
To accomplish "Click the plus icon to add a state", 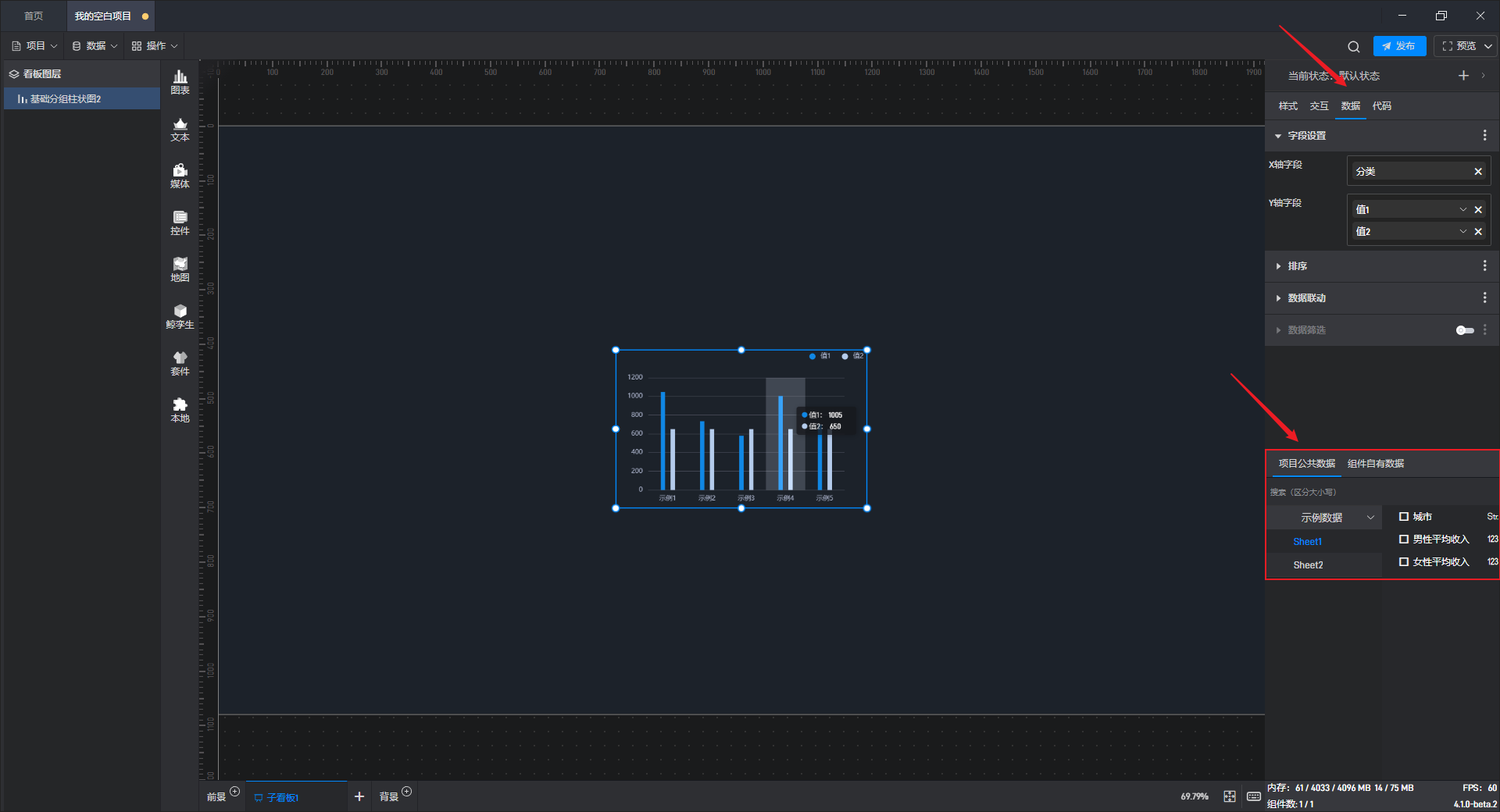I will (x=1463, y=76).
